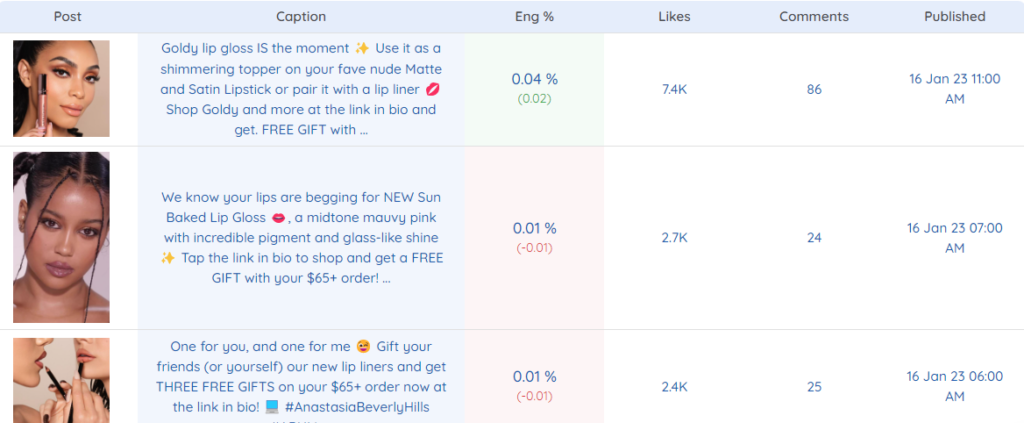Sort table by Published column
The width and height of the screenshot is (1024, 423).
point(955,17)
